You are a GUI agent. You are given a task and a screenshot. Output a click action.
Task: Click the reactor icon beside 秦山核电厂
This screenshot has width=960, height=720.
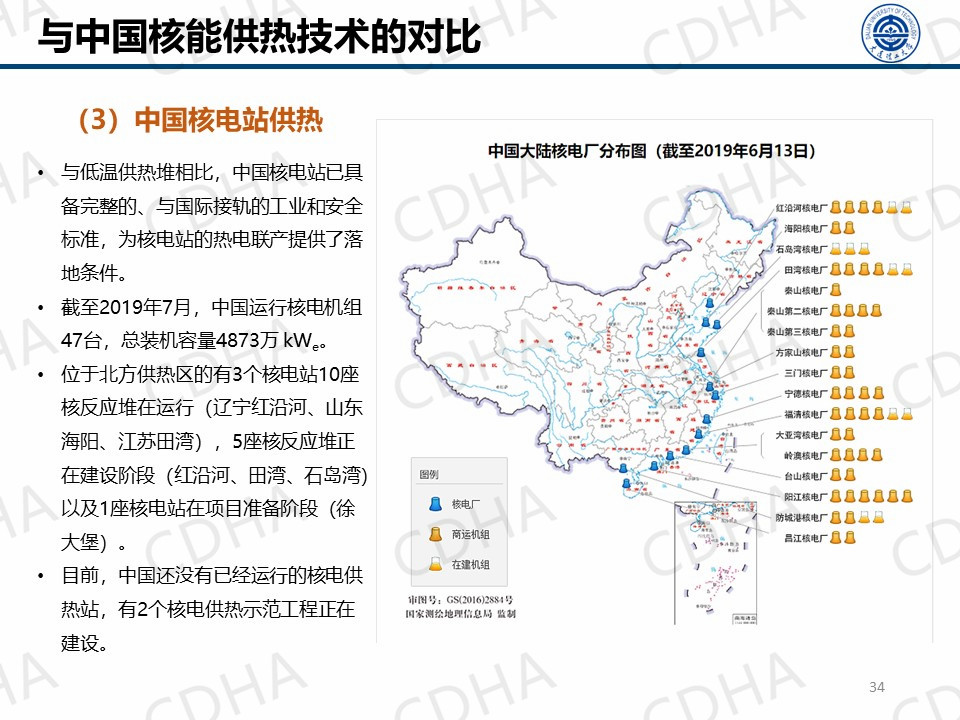pos(835,290)
